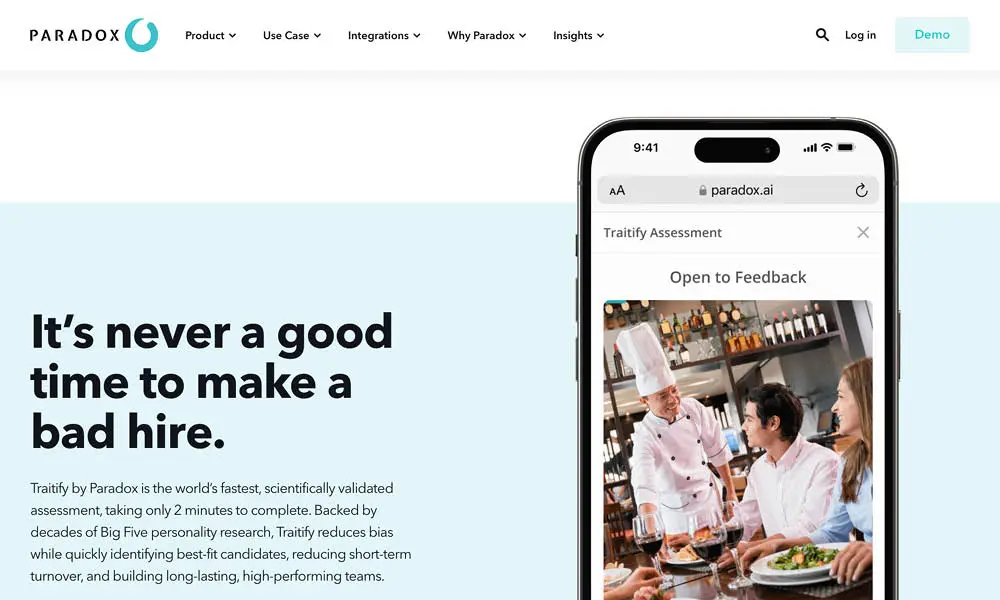Click the cellular signal bars icon
The width and height of the screenshot is (1000, 600).
click(x=810, y=148)
